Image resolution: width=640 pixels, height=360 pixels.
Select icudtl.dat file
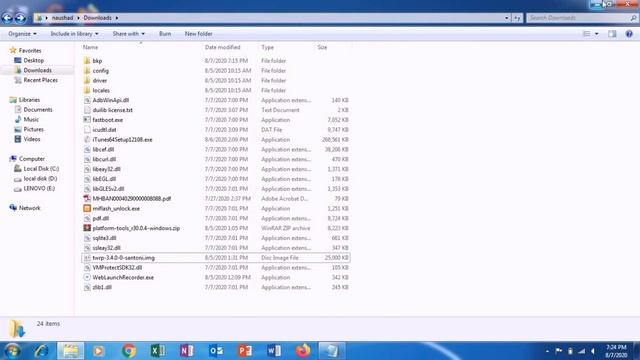104,129
